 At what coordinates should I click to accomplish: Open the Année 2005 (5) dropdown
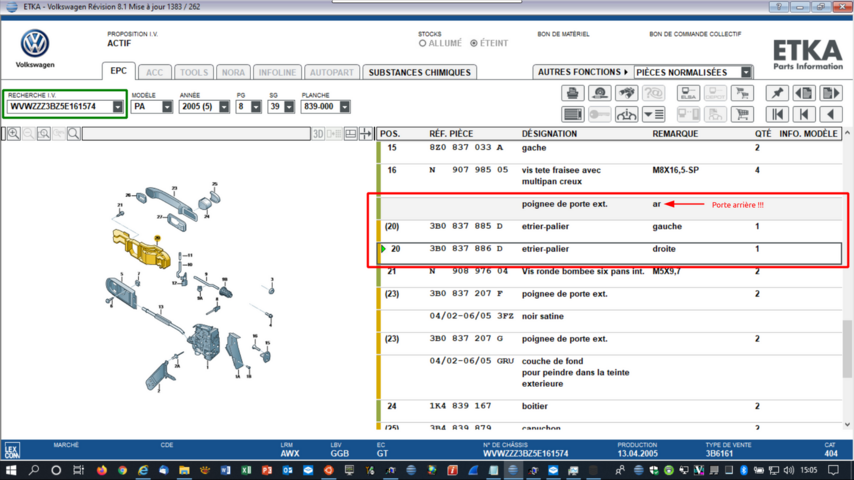[x=224, y=107]
